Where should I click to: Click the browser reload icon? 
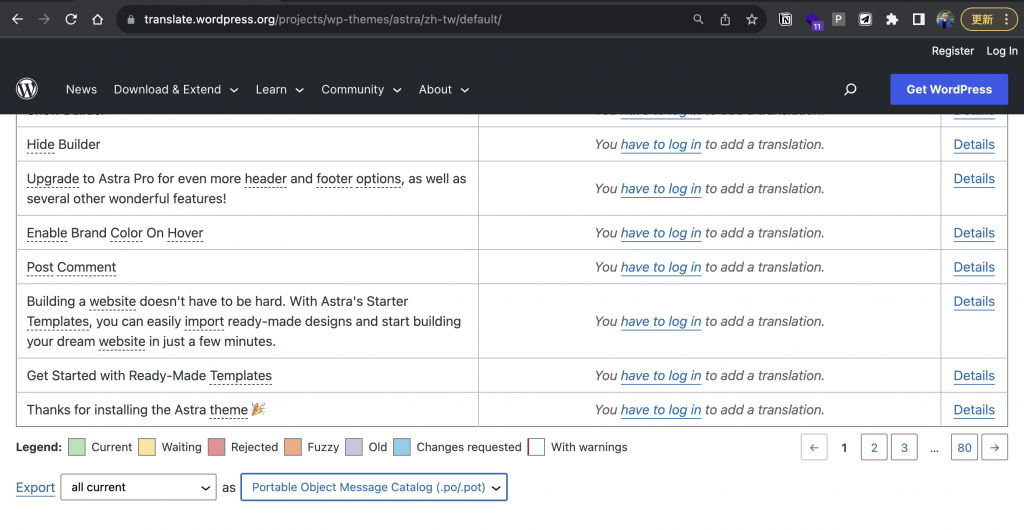[x=71, y=19]
